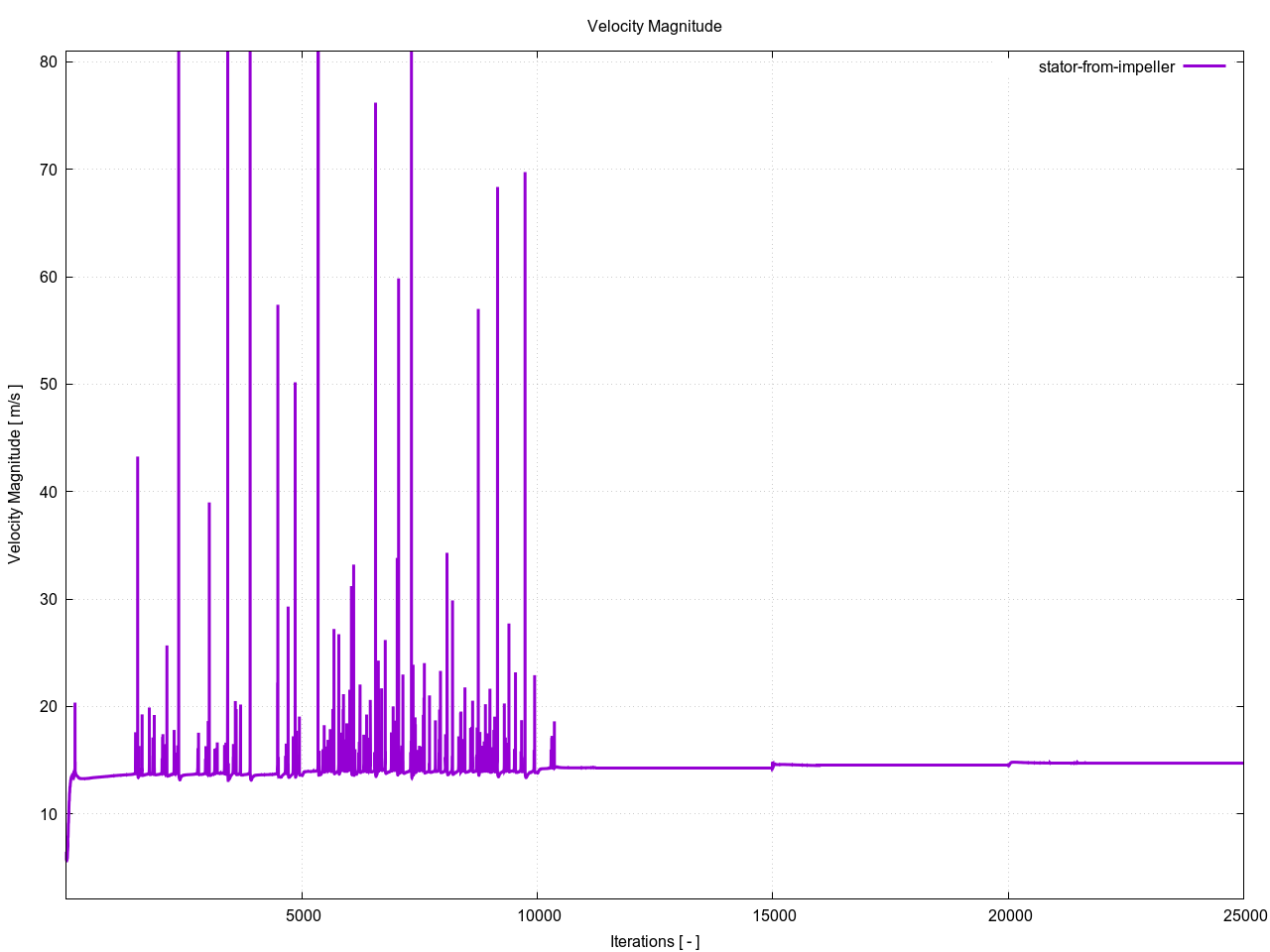Click the curve's small step at iteration 15000
Image resolution: width=1270 pixels, height=952 pixels.
pos(772,765)
